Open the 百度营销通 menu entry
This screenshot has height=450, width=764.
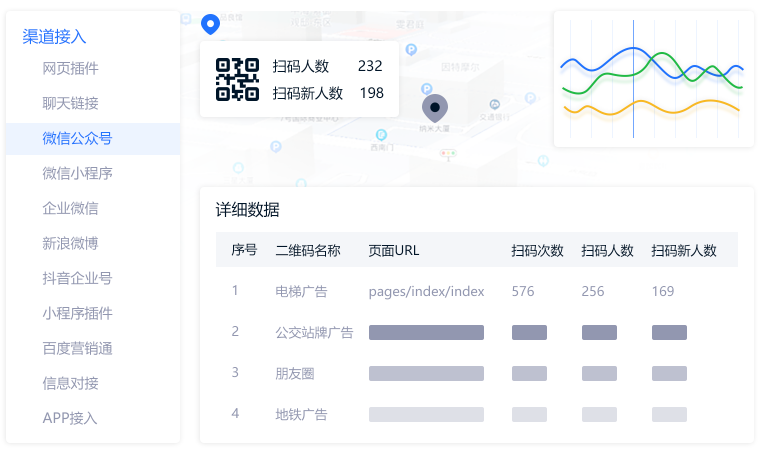[x=77, y=348]
